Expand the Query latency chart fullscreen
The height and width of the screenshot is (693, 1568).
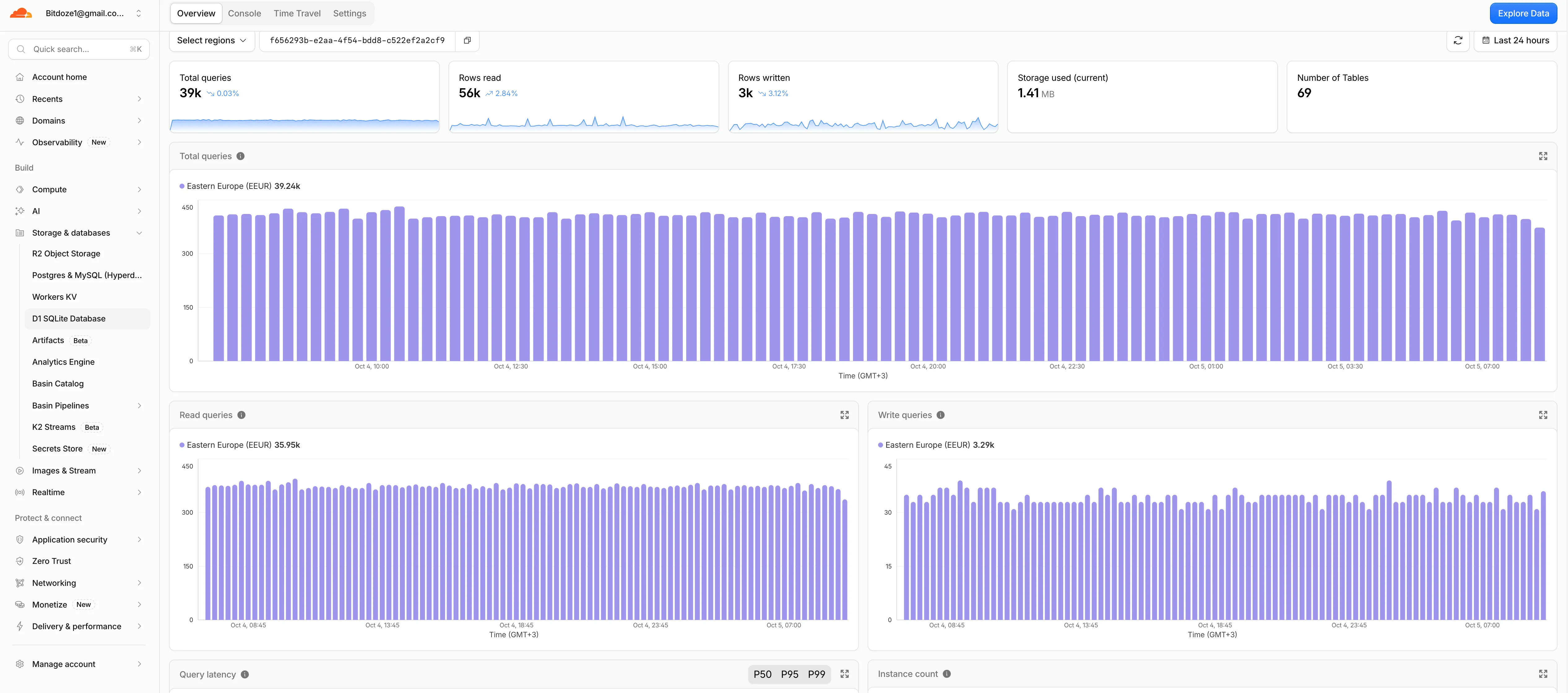tap(844, 673)
